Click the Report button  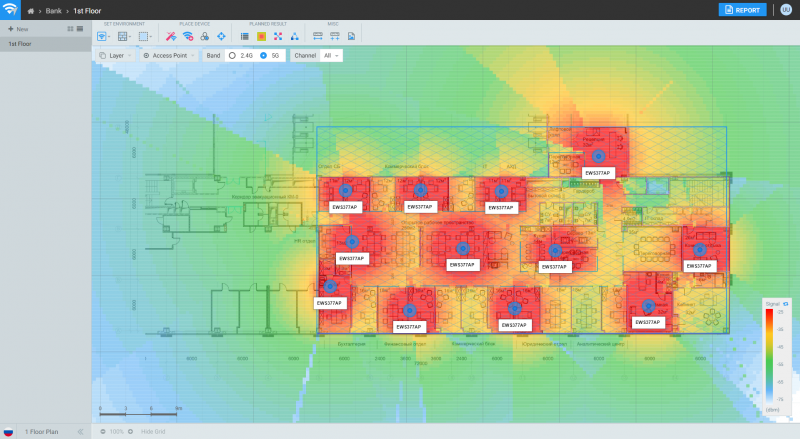click(x=742, y=10)
